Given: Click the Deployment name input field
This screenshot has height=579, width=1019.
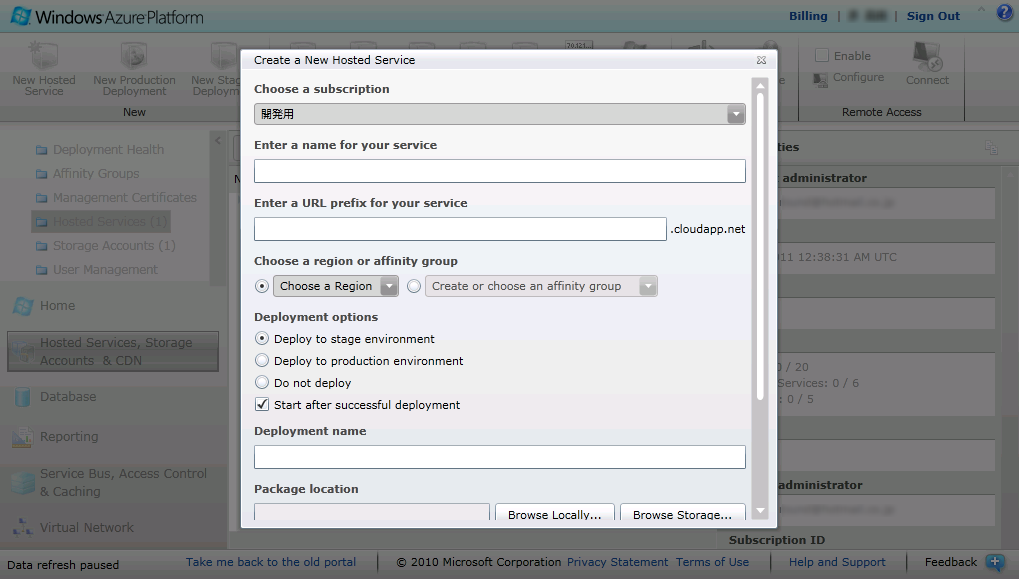Looking at the screenshot, I should coord(500,457).
